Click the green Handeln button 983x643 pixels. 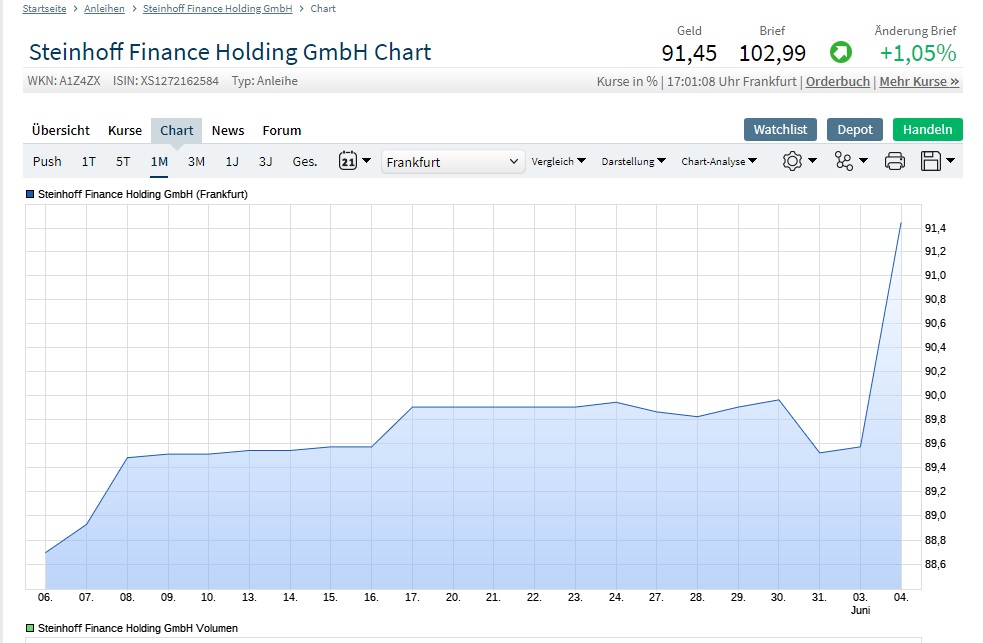click(x=926, y=130)
